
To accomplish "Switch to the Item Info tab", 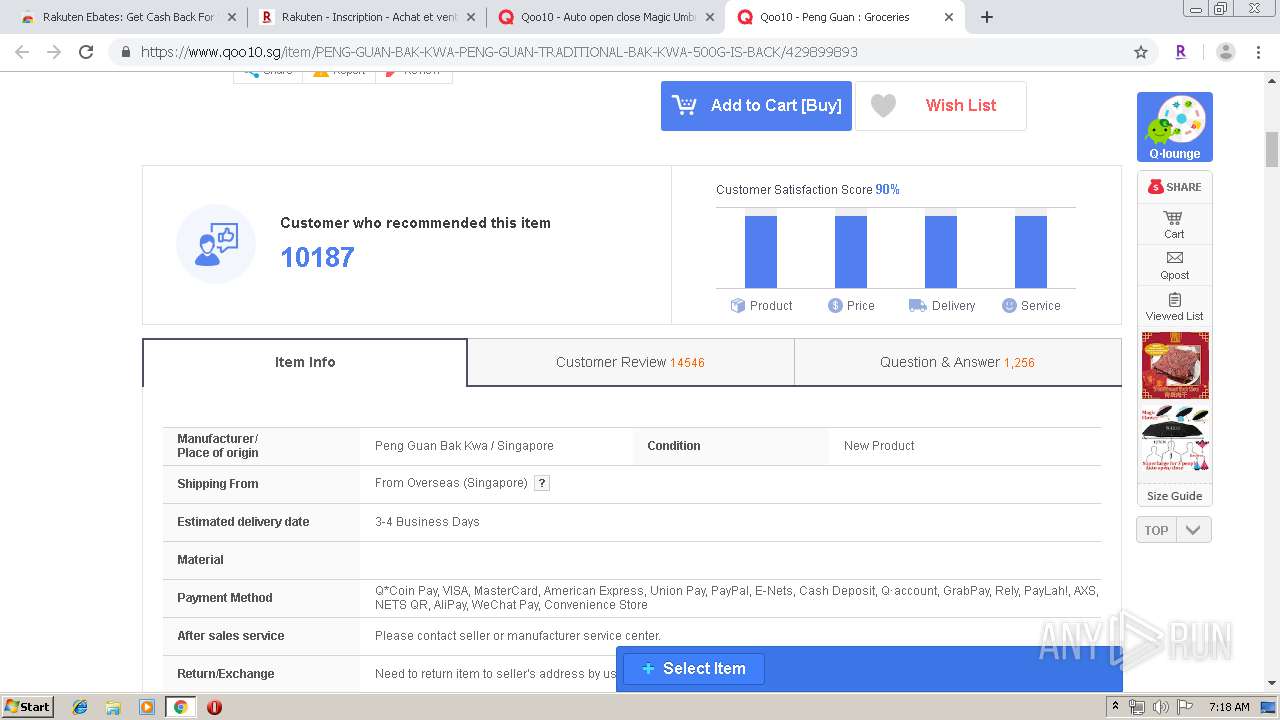I will (x=305, y=362).
